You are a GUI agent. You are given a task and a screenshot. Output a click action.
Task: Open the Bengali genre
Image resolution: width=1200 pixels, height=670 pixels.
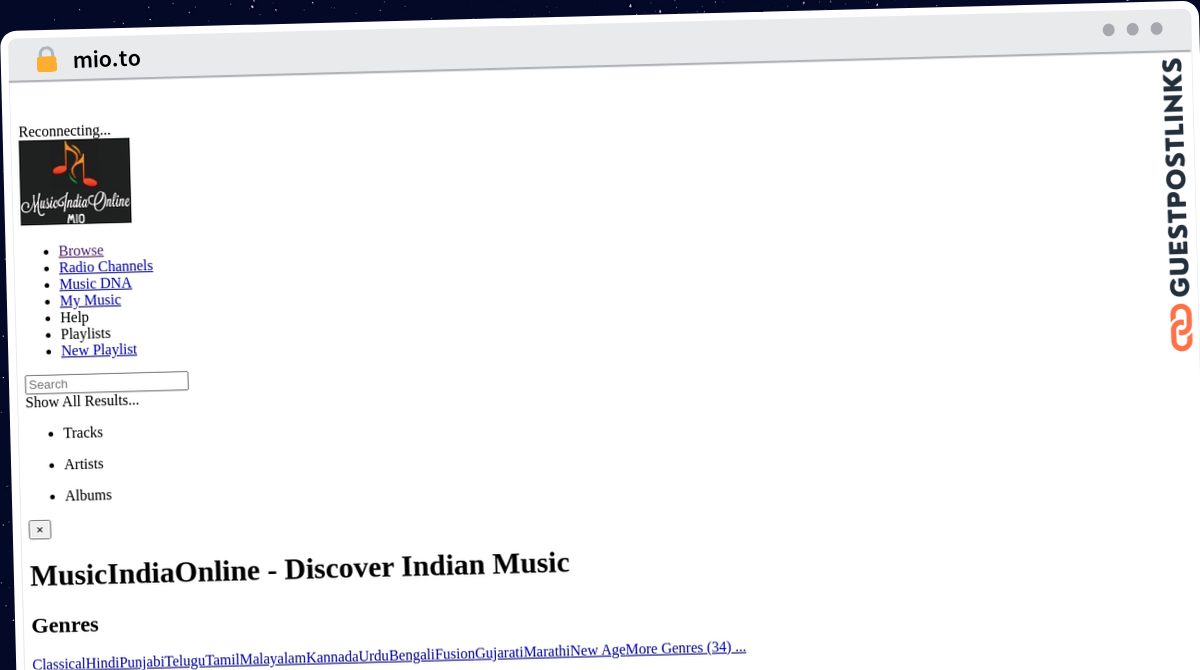412,655
